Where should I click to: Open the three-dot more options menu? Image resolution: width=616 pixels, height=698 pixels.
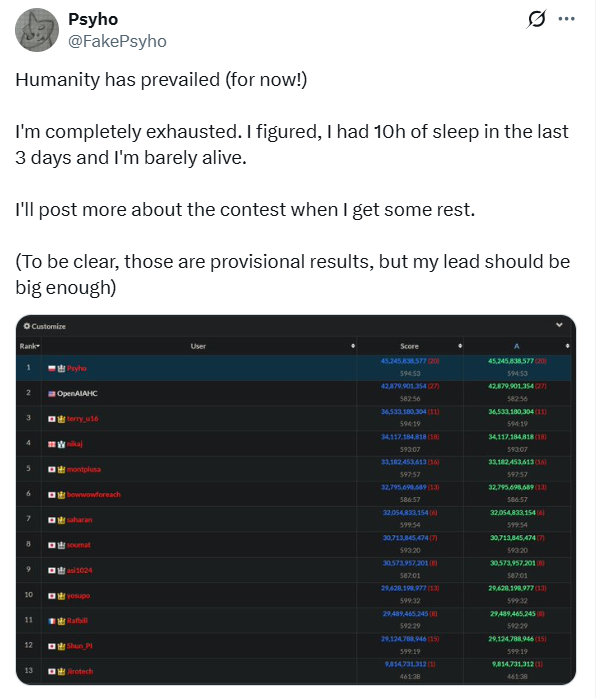click(566, 19)
